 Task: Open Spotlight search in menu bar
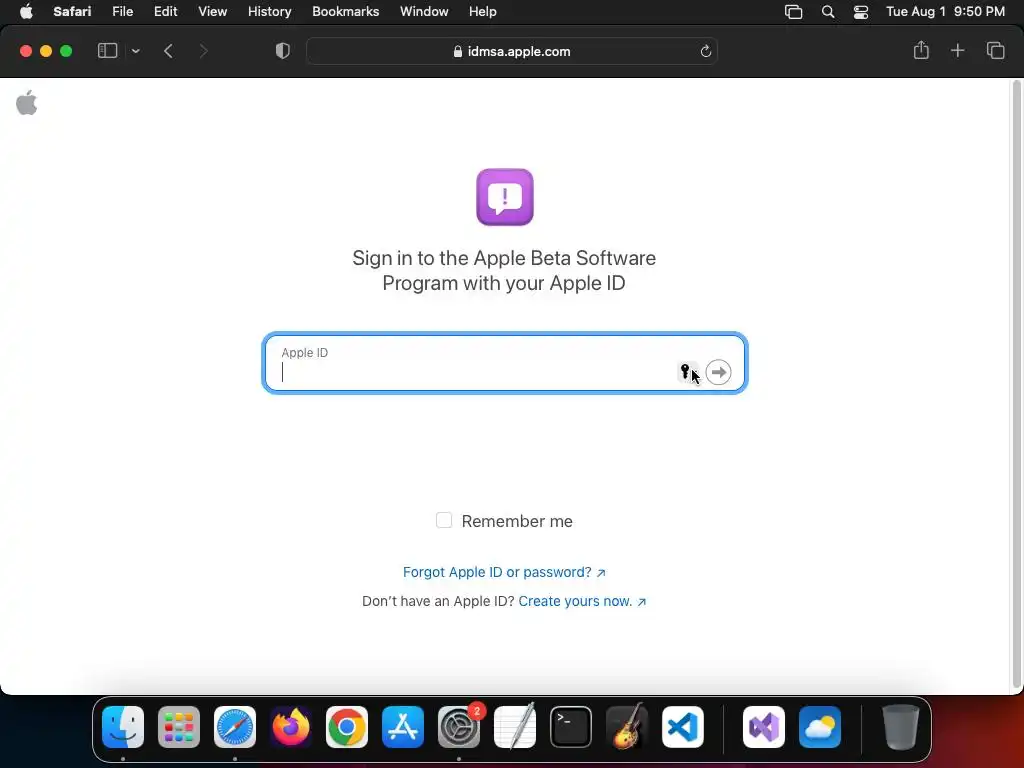tap(827, 12)
